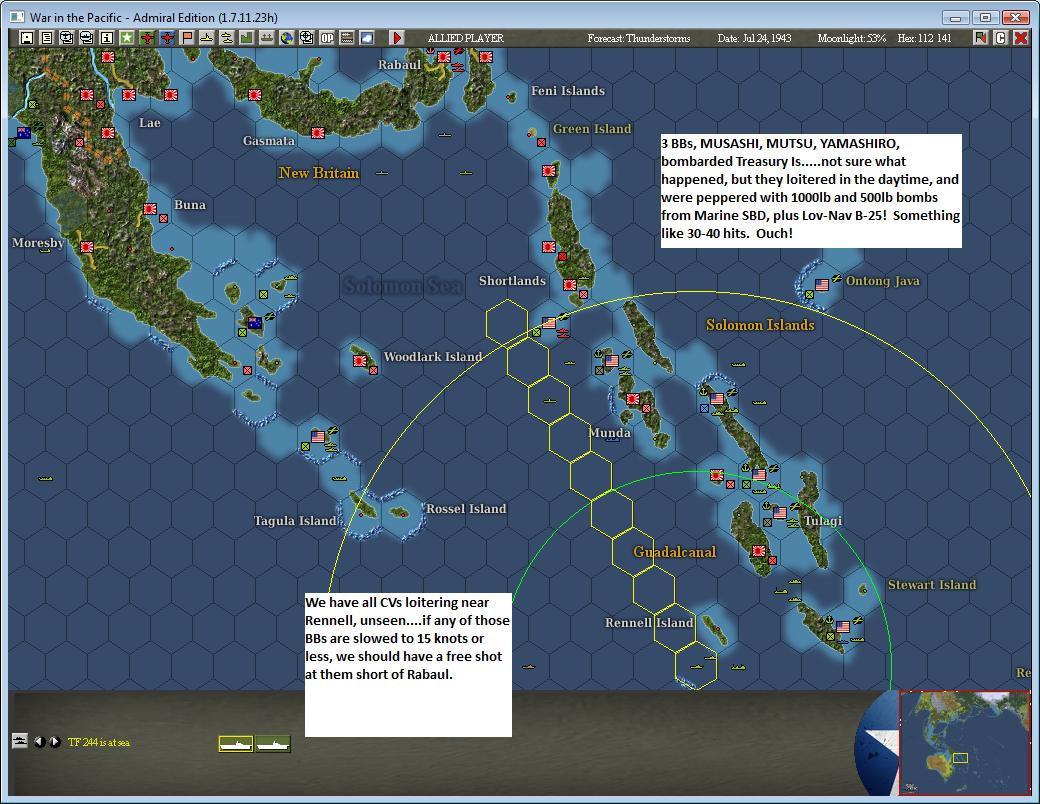Select the US flag southeast of Stewart Island label

point(843,626)
